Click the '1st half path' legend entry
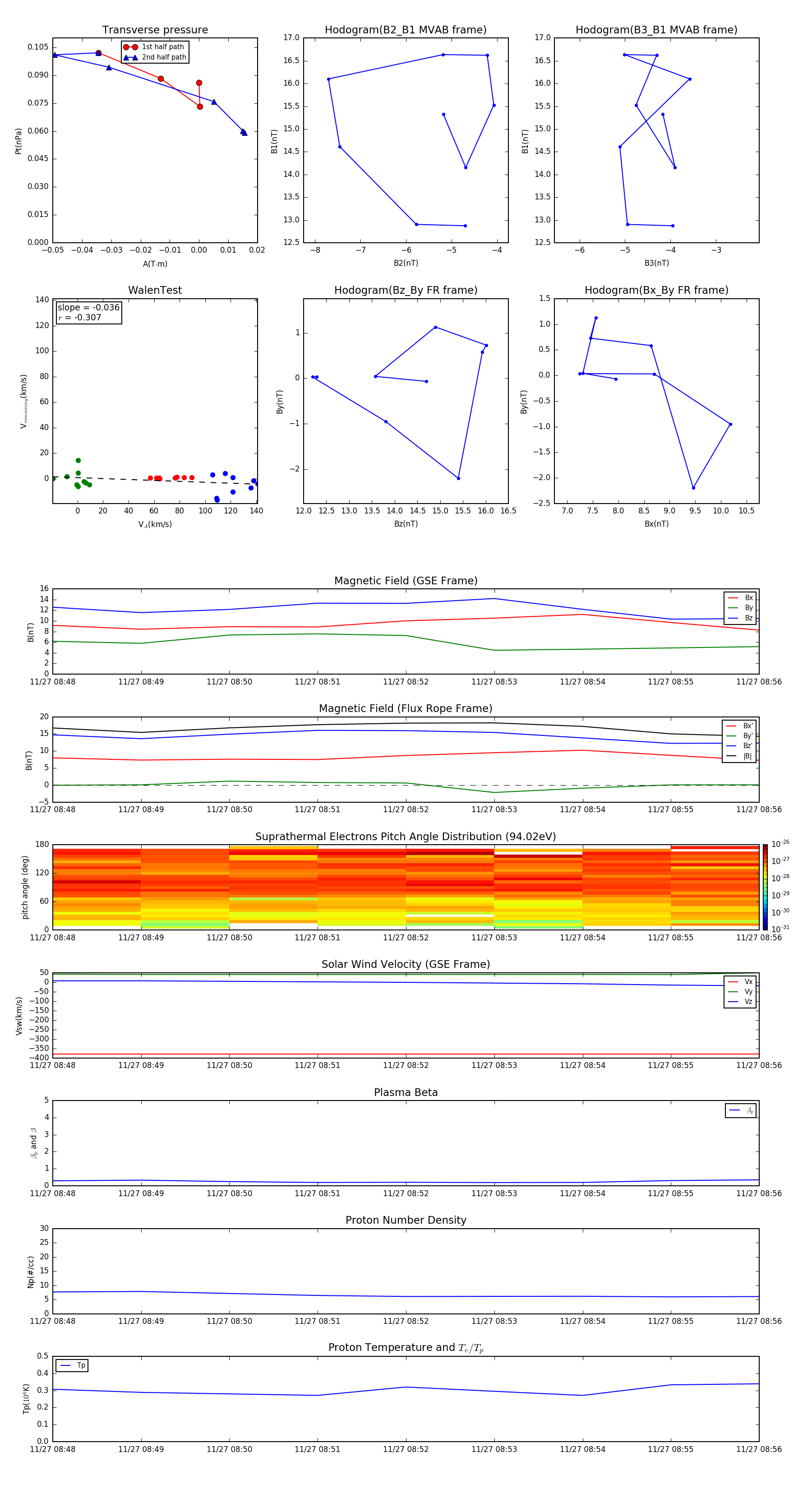 coord(154,47)
